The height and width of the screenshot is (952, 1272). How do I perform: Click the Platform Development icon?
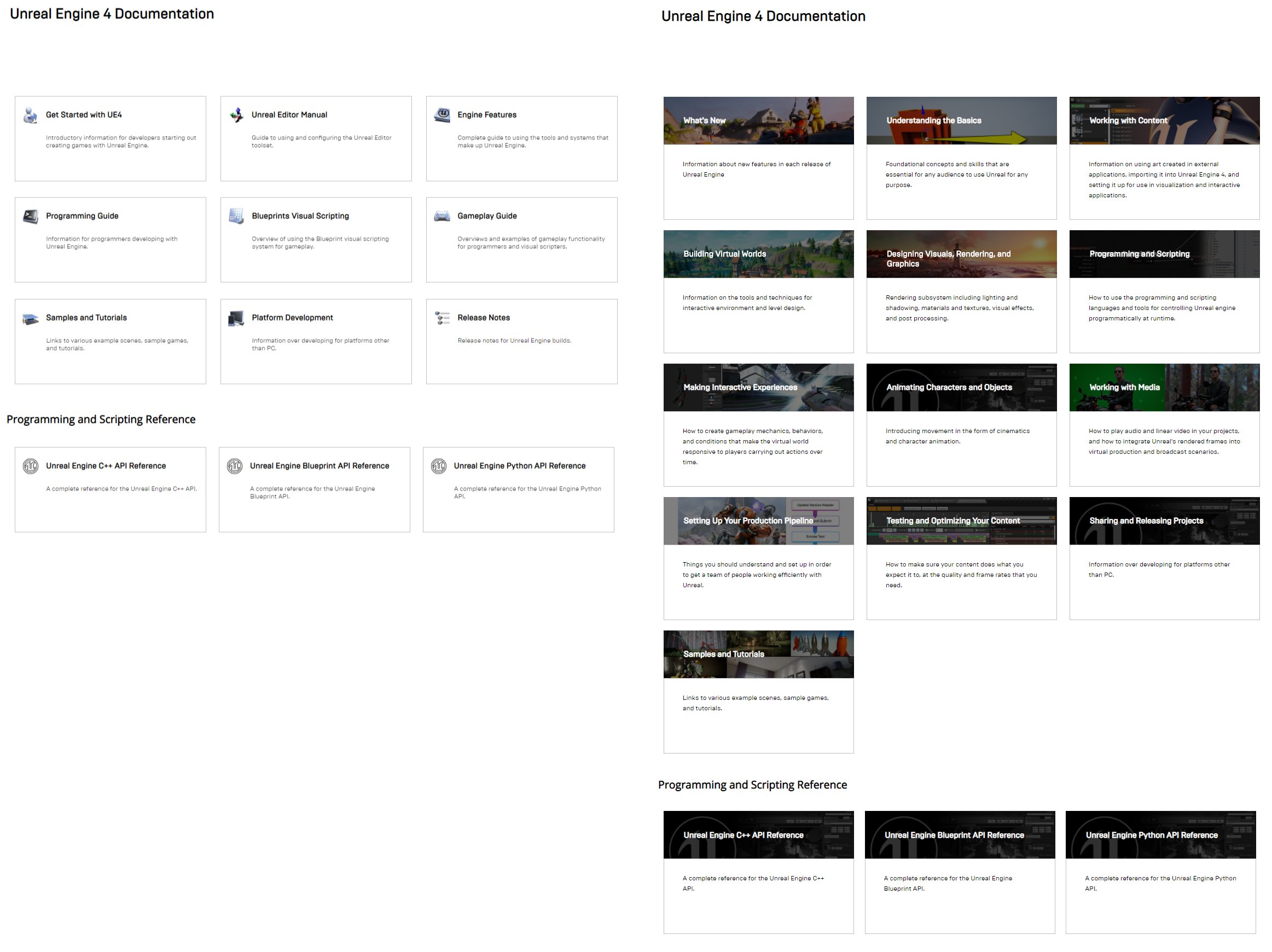tap(236, 318)
